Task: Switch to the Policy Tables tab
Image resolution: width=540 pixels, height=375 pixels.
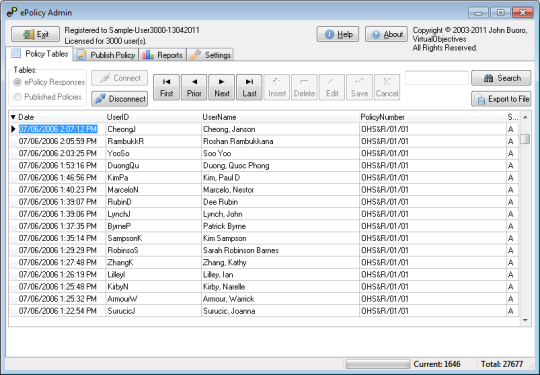Action: (x=40, y=54)
